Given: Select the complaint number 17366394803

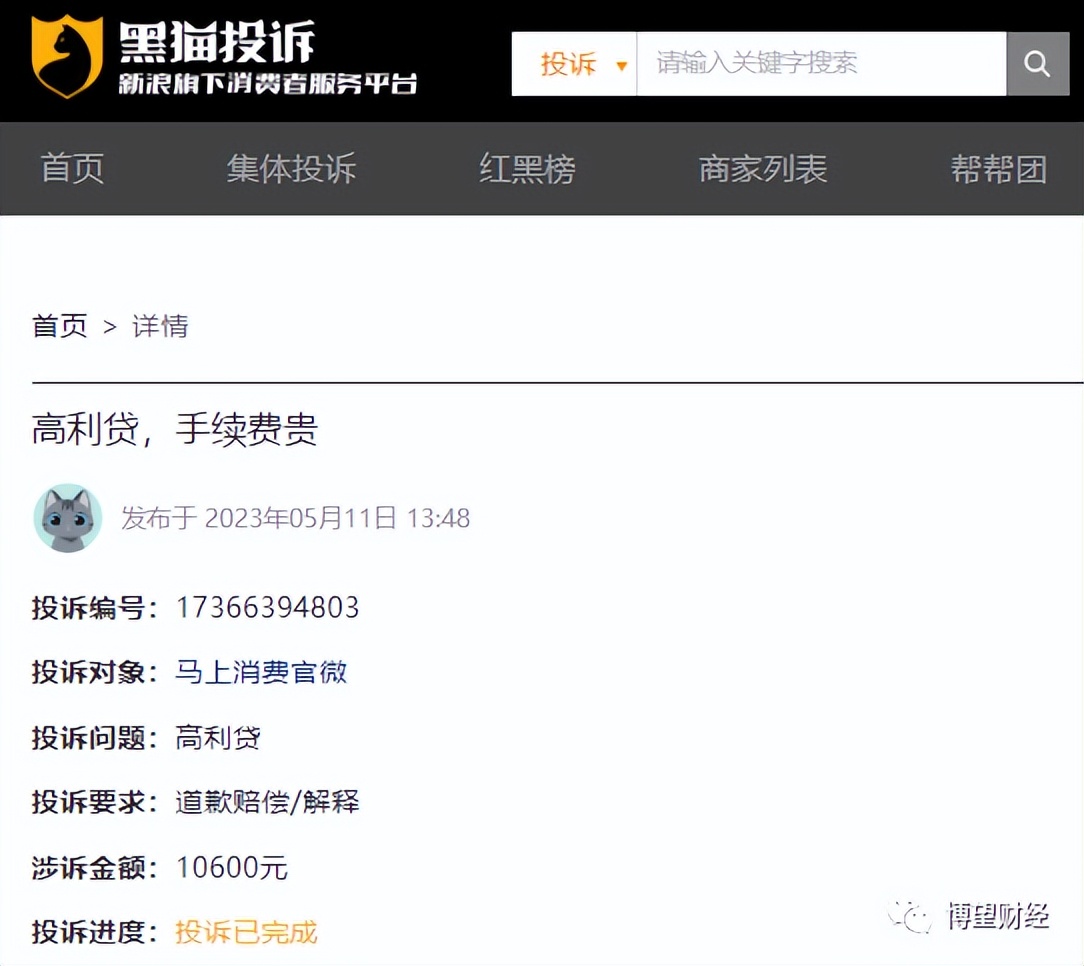Looking at the screenshot, I should 270,607.
